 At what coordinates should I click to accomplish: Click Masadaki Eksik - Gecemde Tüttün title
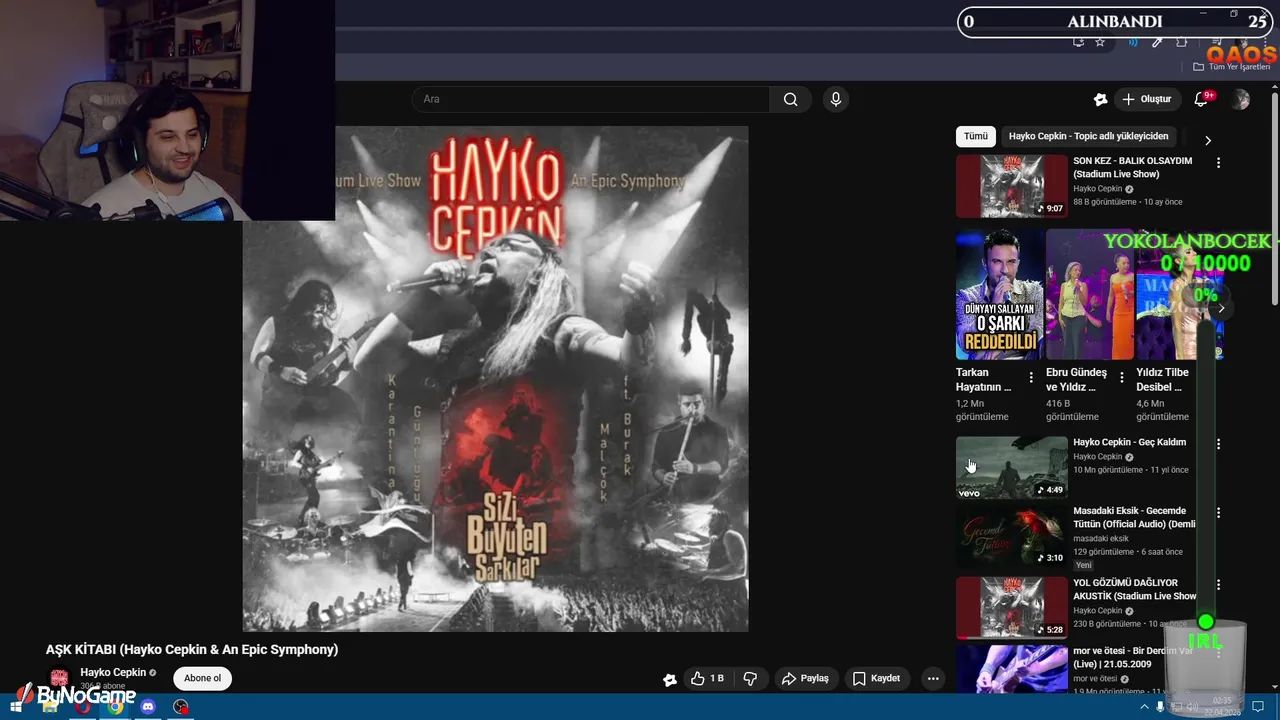1134,517
